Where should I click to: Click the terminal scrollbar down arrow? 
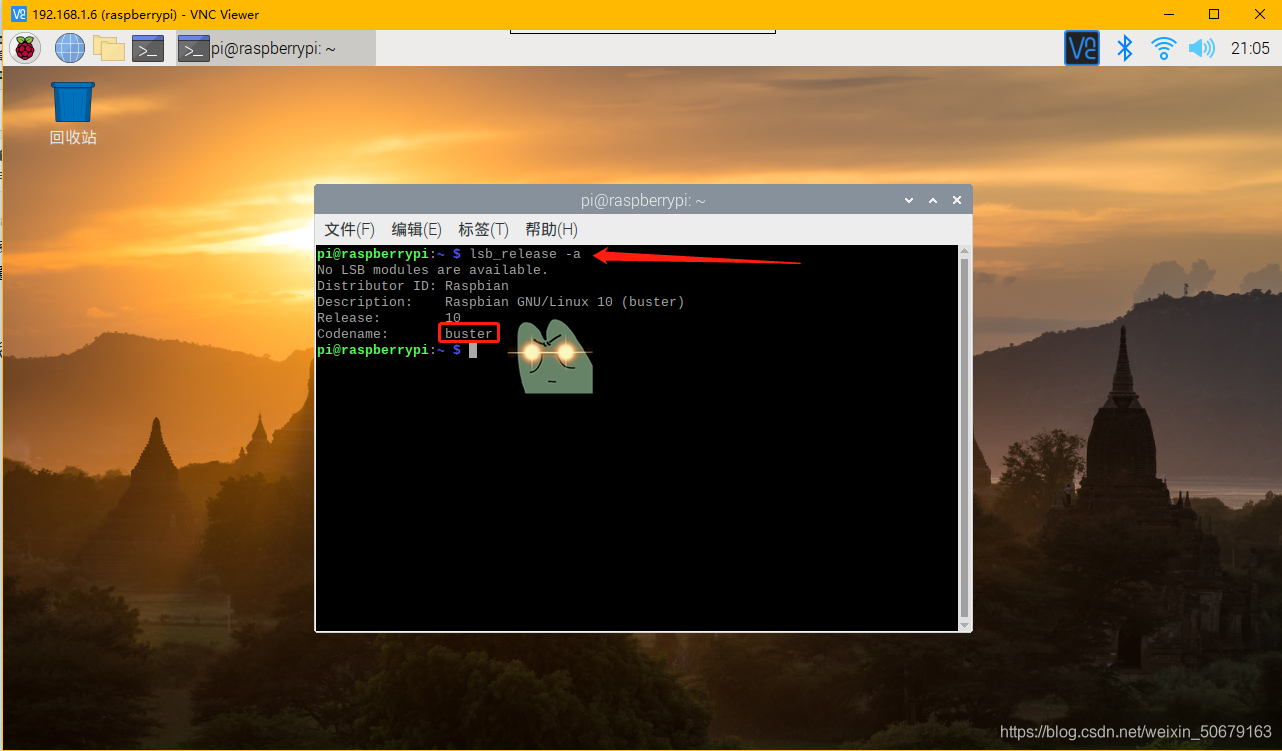(964, 624)
